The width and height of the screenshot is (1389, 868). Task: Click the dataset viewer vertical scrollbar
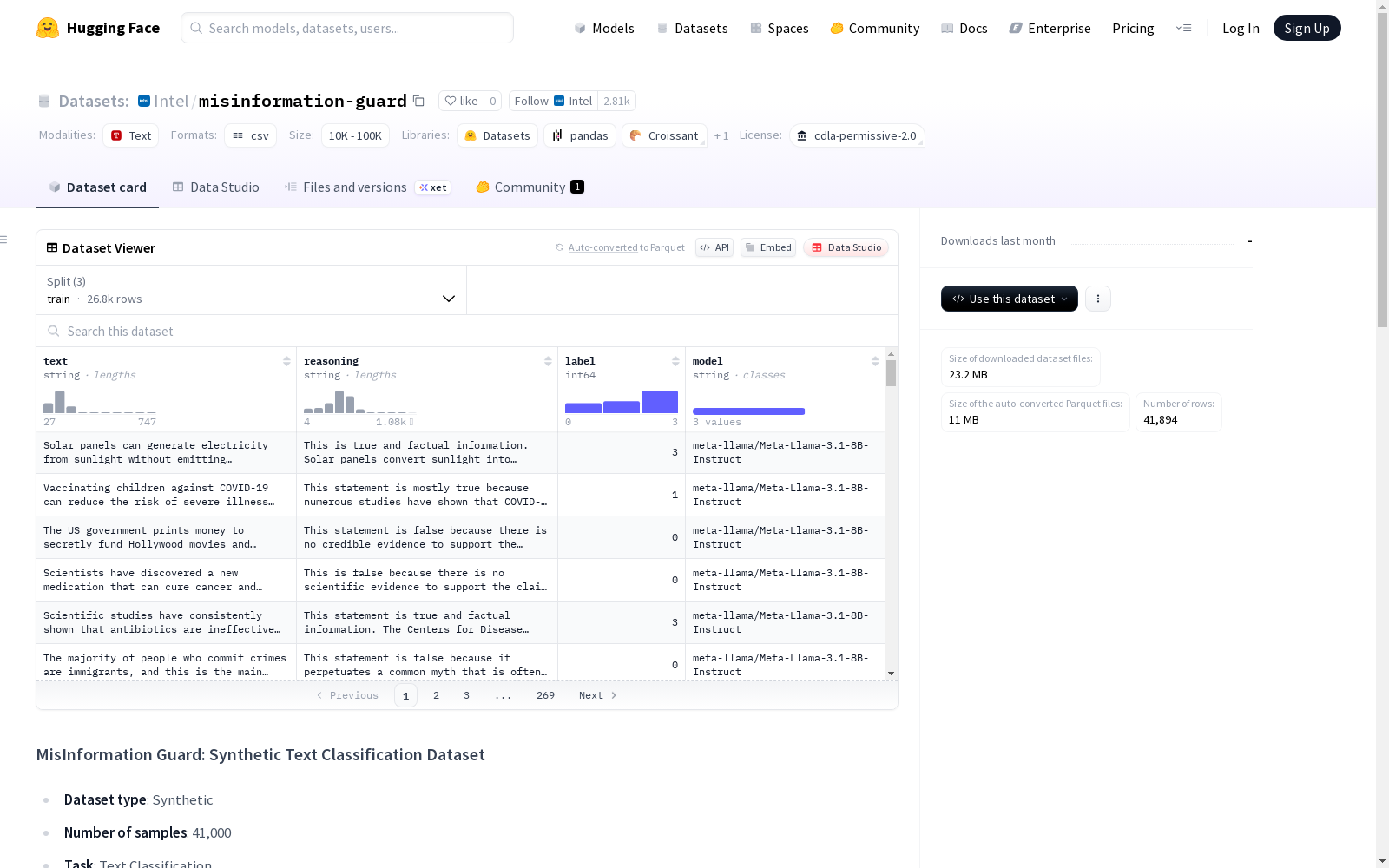pos(891,373)
